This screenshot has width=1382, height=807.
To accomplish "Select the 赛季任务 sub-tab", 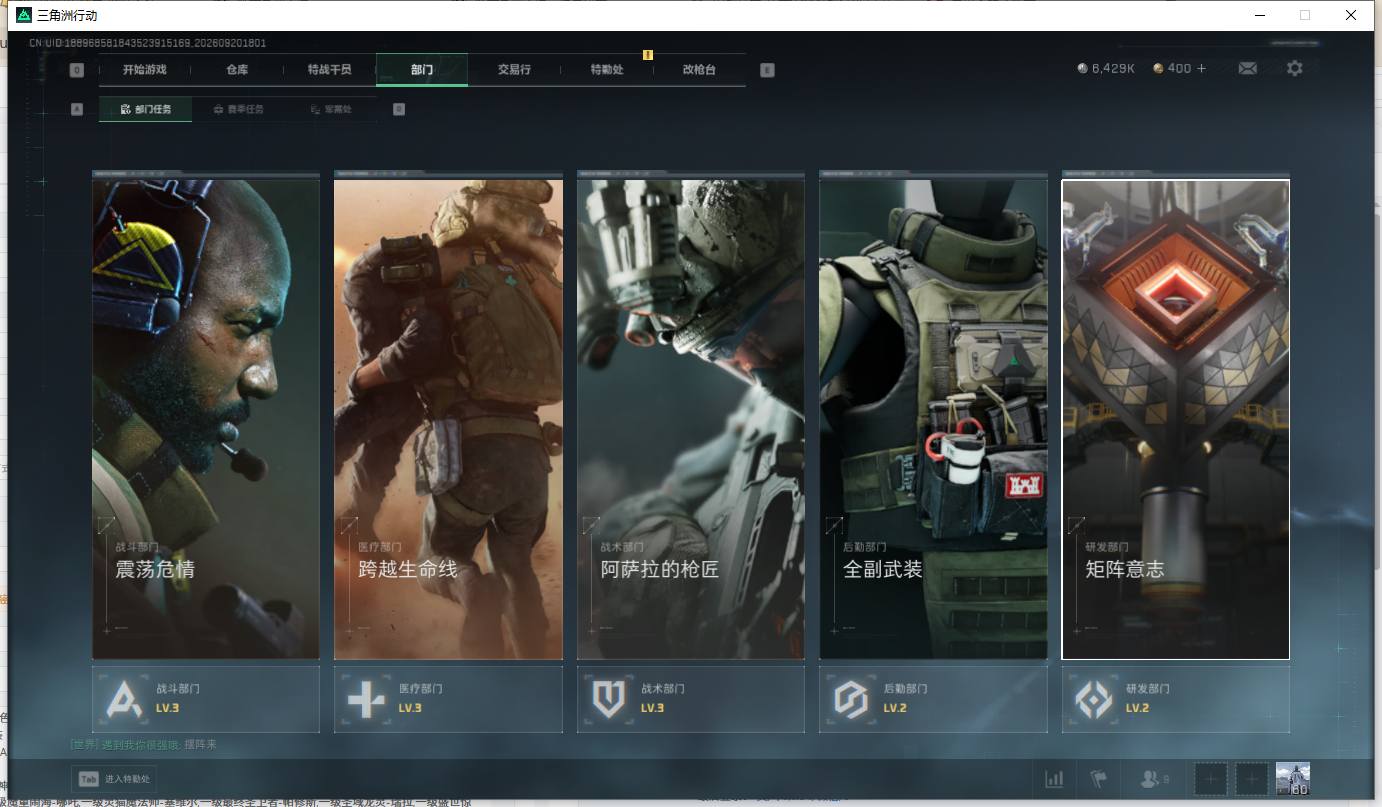I will [238, 109].
